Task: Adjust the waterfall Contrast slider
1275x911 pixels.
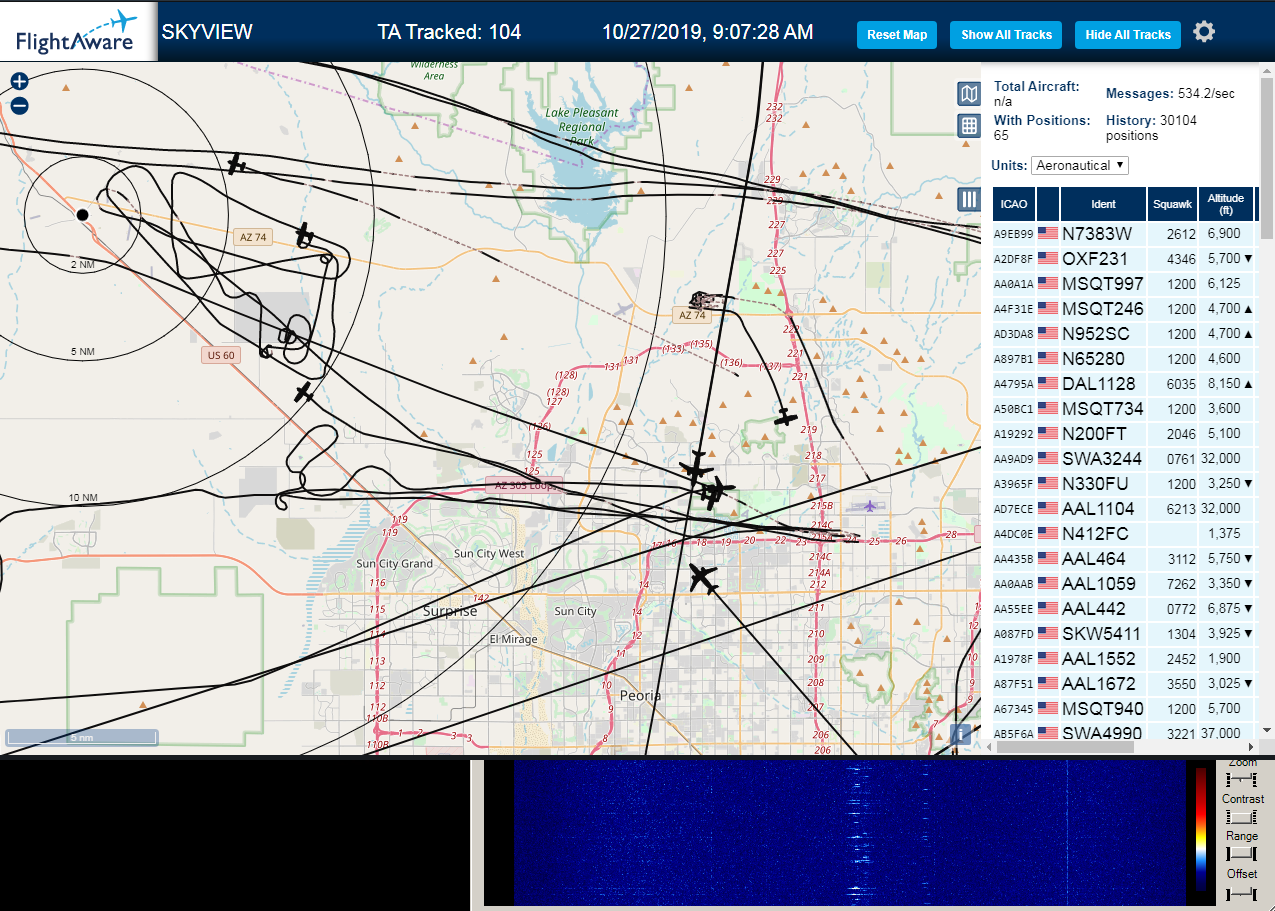Action: (1241, 816)
